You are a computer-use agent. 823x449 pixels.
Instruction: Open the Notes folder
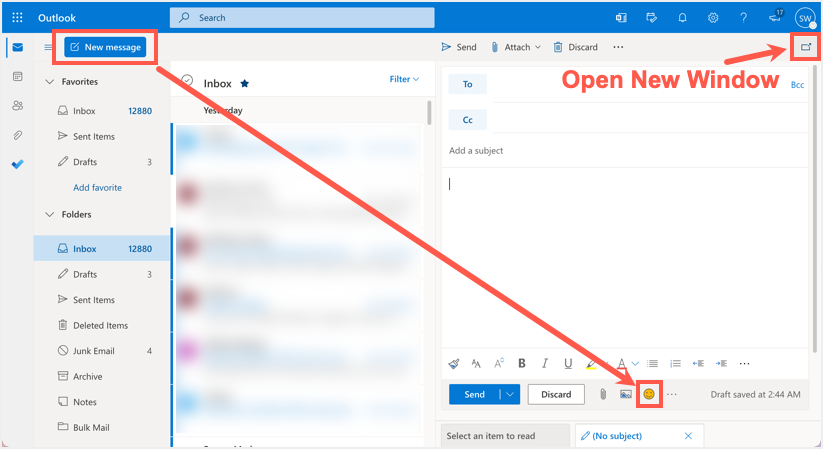click(102, 402)
